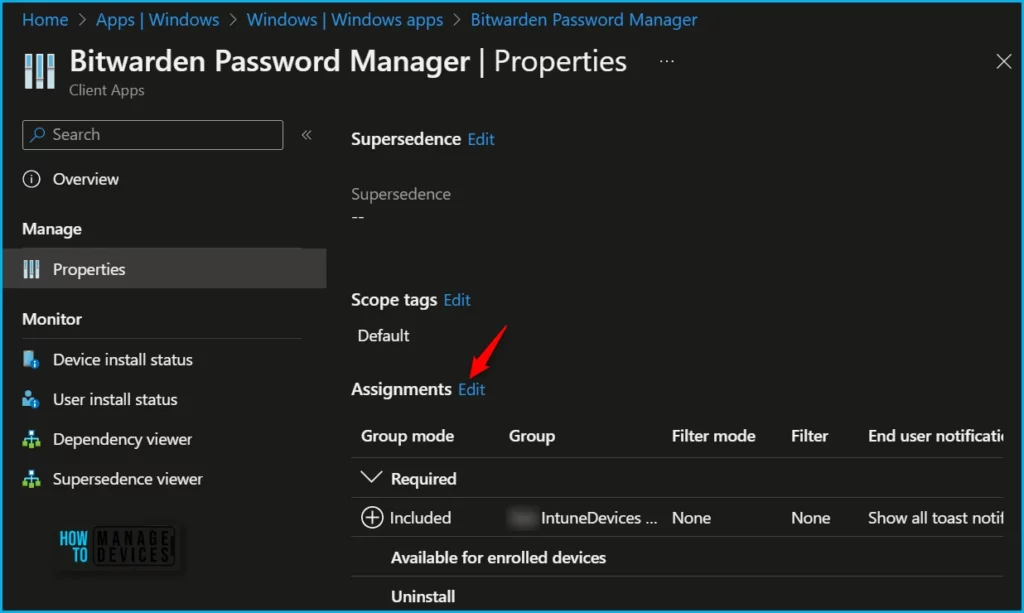This screenshot has height=613, width=1024.
Task: Expand the Included row plus icon
Action: click(x=372, y=518)
